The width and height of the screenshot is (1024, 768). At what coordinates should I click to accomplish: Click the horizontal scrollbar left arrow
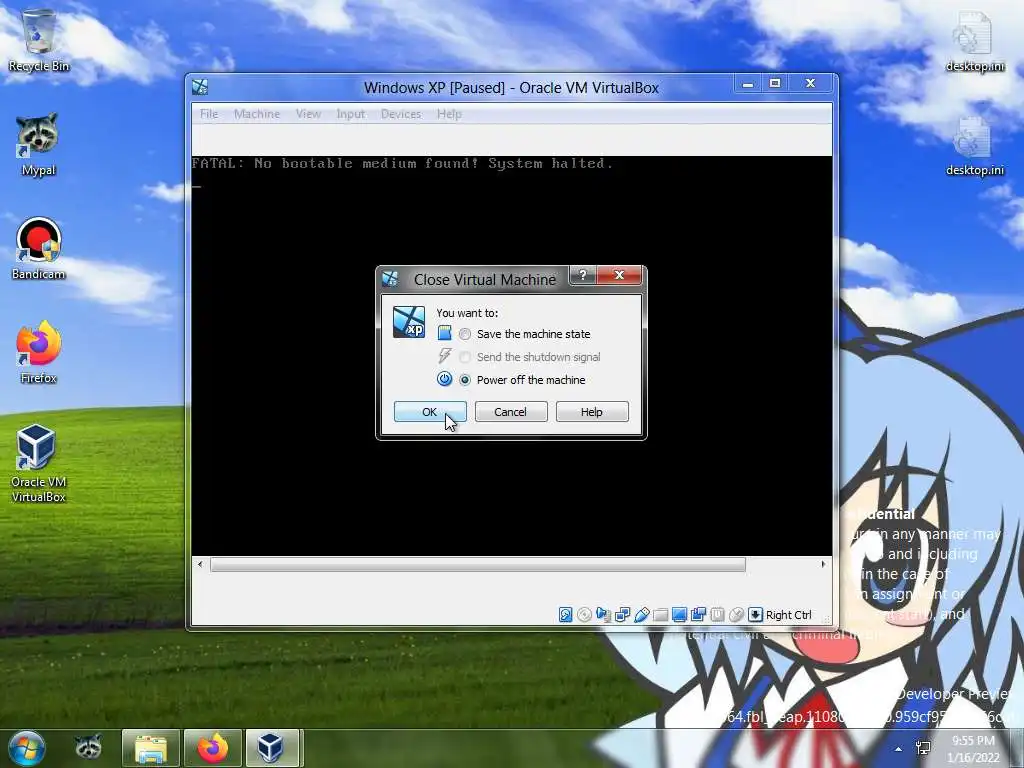coord(200,564)
